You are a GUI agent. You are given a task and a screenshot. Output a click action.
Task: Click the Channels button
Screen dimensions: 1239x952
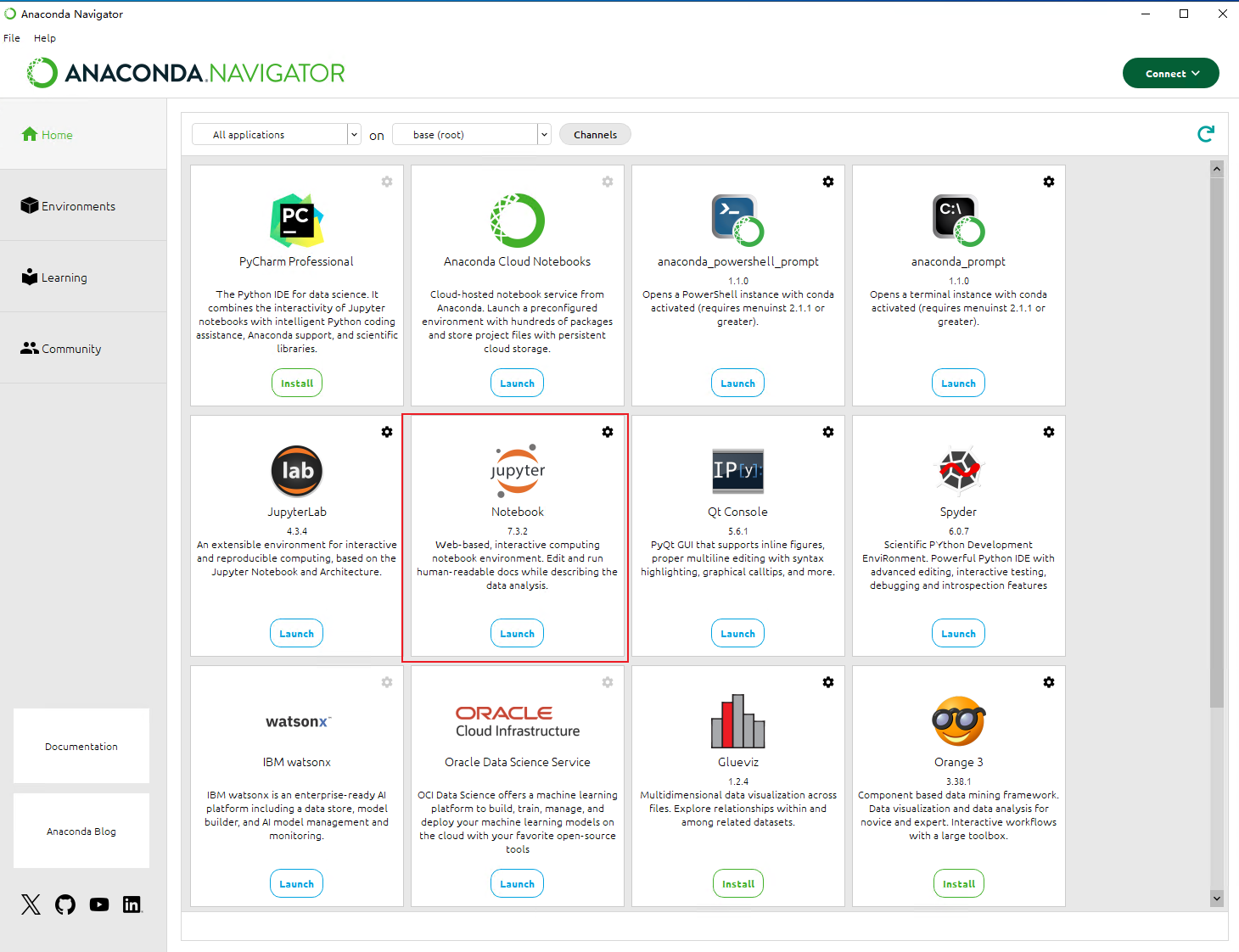point(596,134)
